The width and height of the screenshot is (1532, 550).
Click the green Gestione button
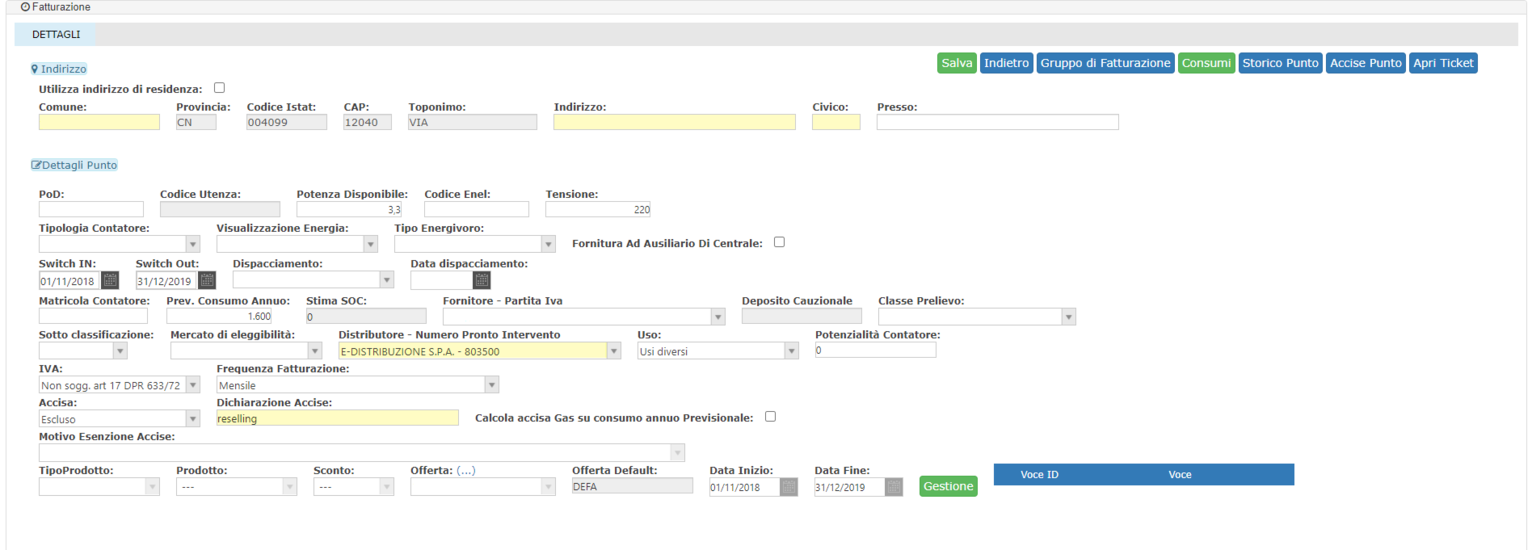point(948,486)
